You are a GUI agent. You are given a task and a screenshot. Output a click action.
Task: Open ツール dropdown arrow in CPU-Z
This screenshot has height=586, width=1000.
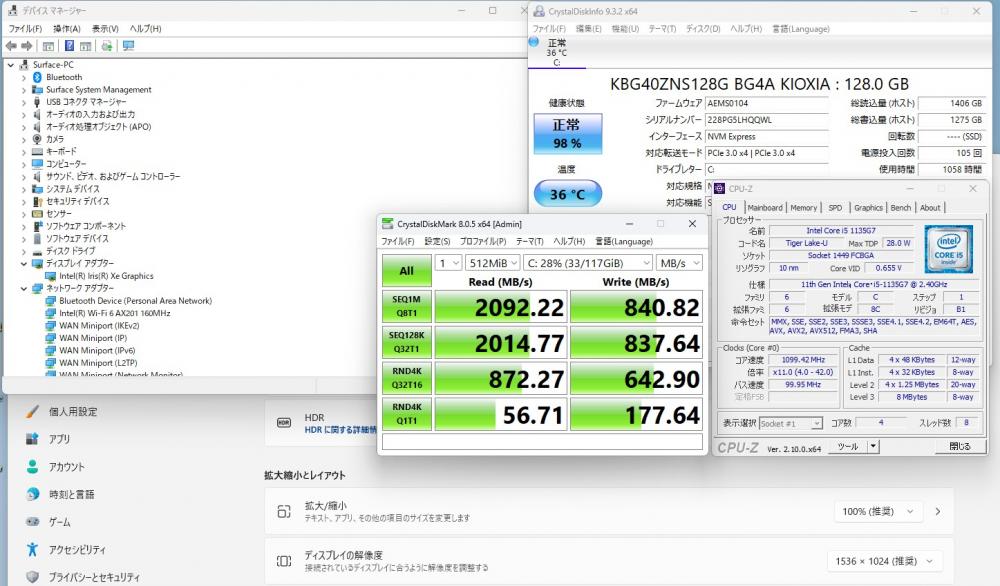873,446
